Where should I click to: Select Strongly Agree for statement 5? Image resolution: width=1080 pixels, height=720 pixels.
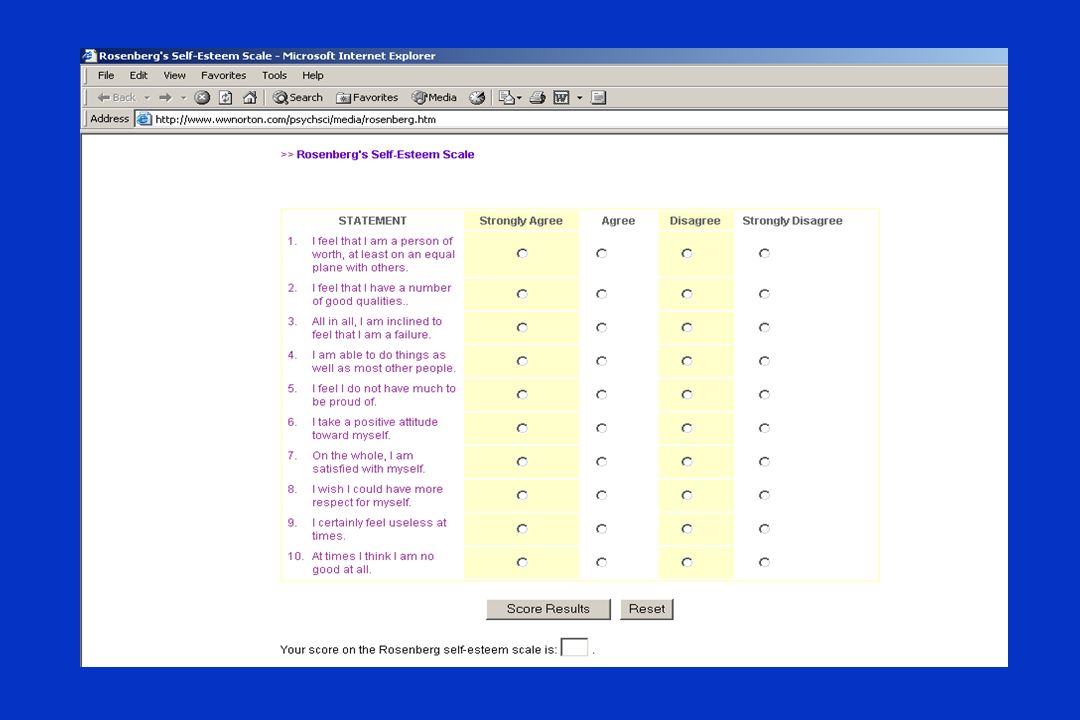click(x=522, y=395)
